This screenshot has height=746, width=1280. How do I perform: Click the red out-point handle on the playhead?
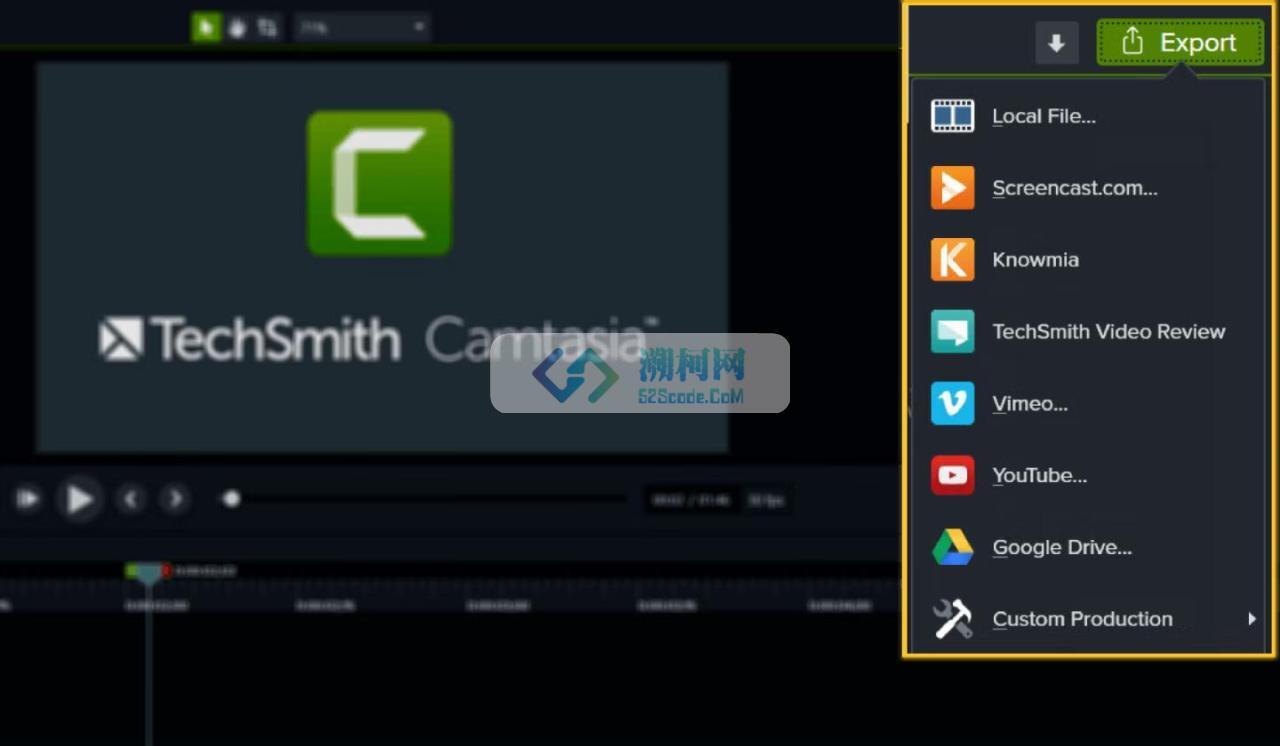click(167, 571)
